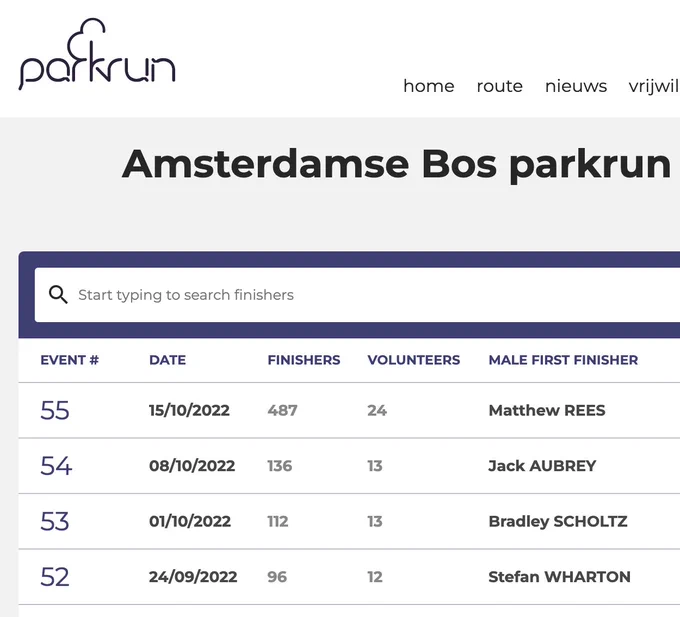Sort by MALE FIRST FINISHER column header
This screenshot has height=617, width=680.
point(563,360)
